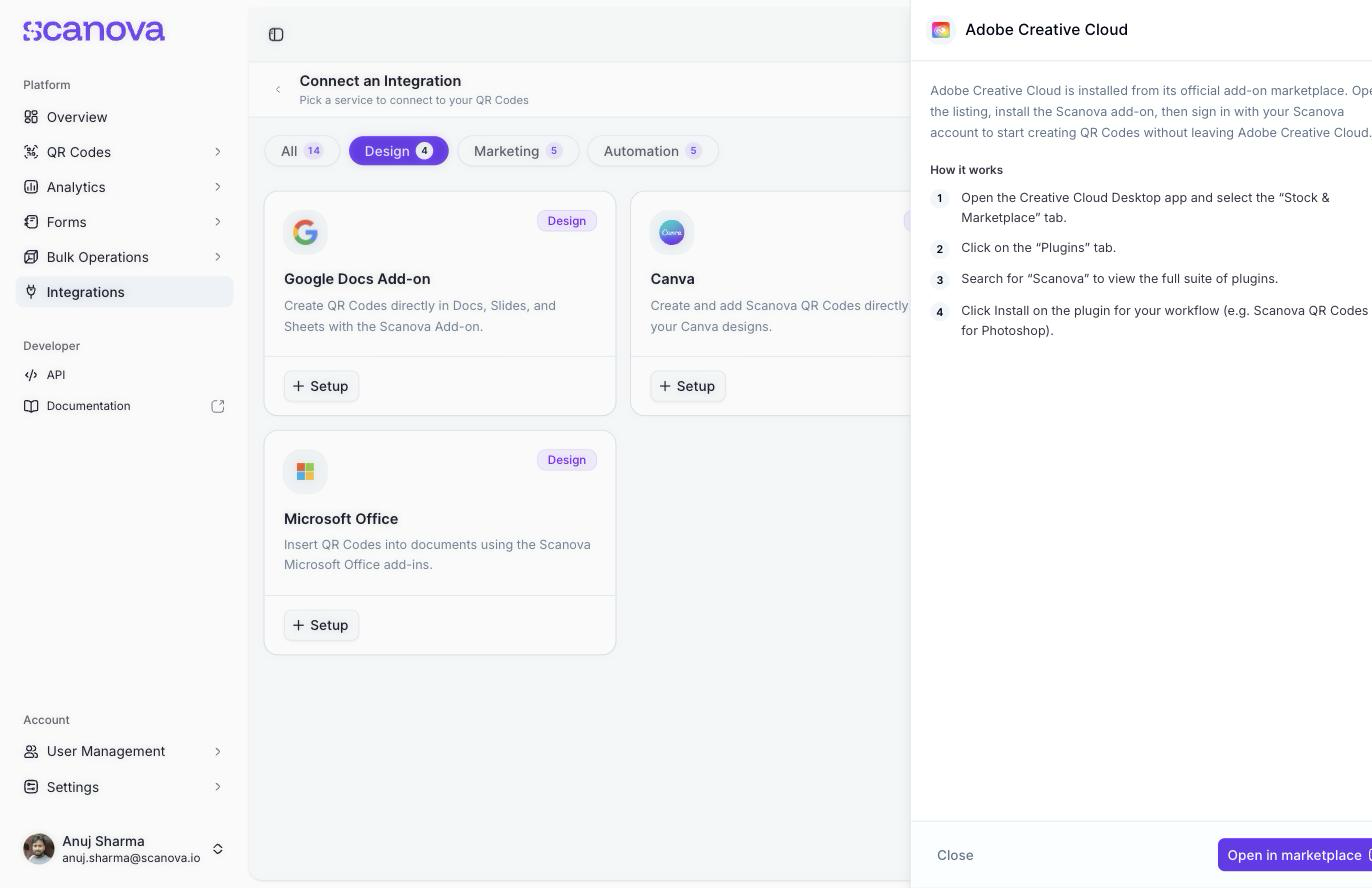Click the User Management people icon
The height and width of the screenshot is (888, 1372).
(x=31, y=751)
